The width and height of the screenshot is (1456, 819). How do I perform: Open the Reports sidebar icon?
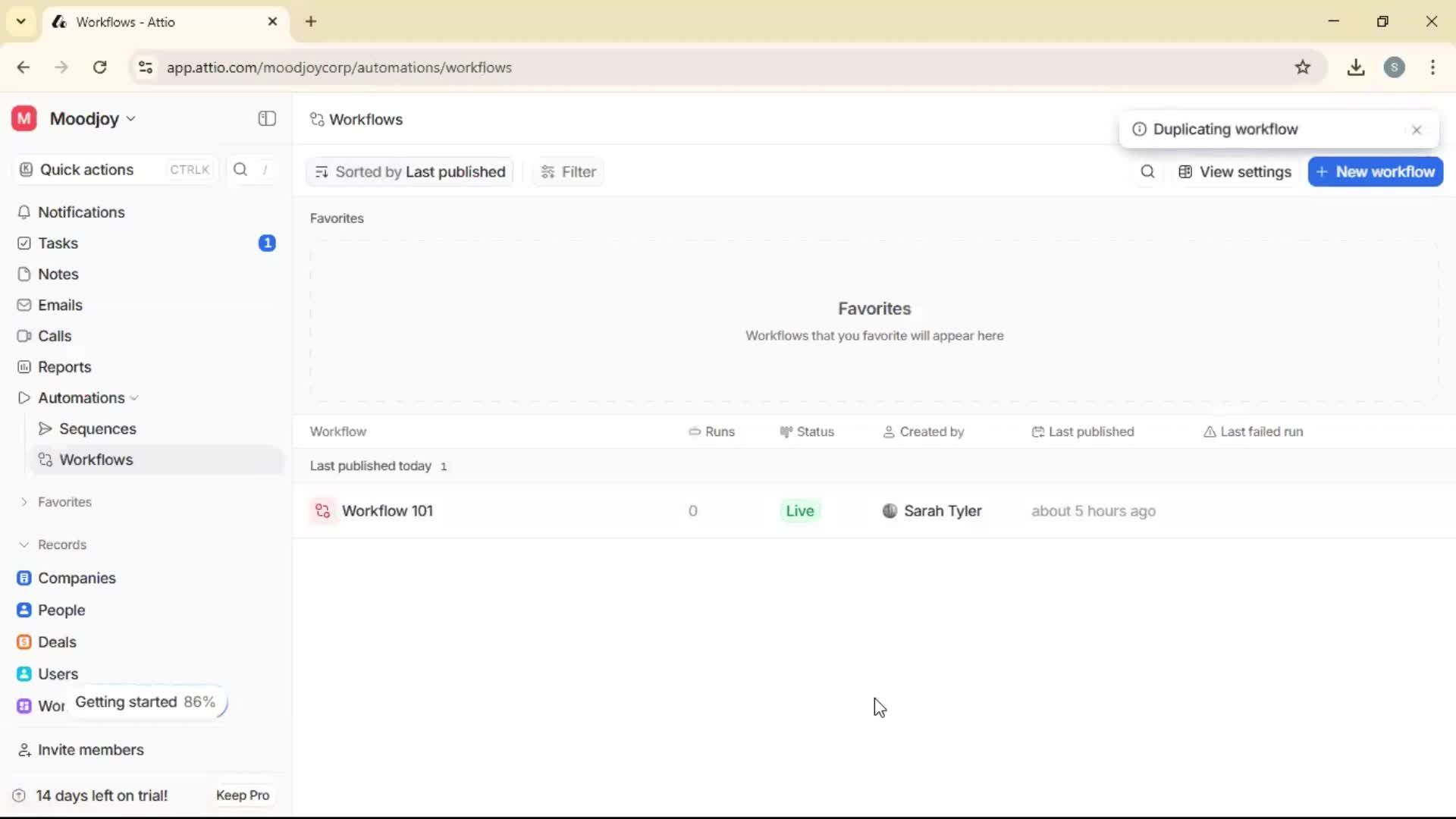pyautogui.click(x=24, y=366)
